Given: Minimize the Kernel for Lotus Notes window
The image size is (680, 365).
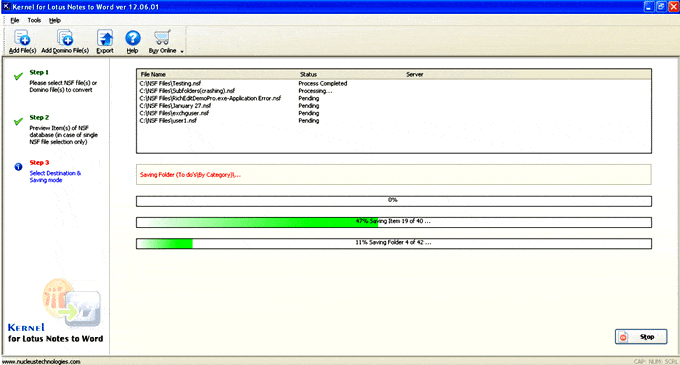Looking at the screenshot, I should coord(648,7).
